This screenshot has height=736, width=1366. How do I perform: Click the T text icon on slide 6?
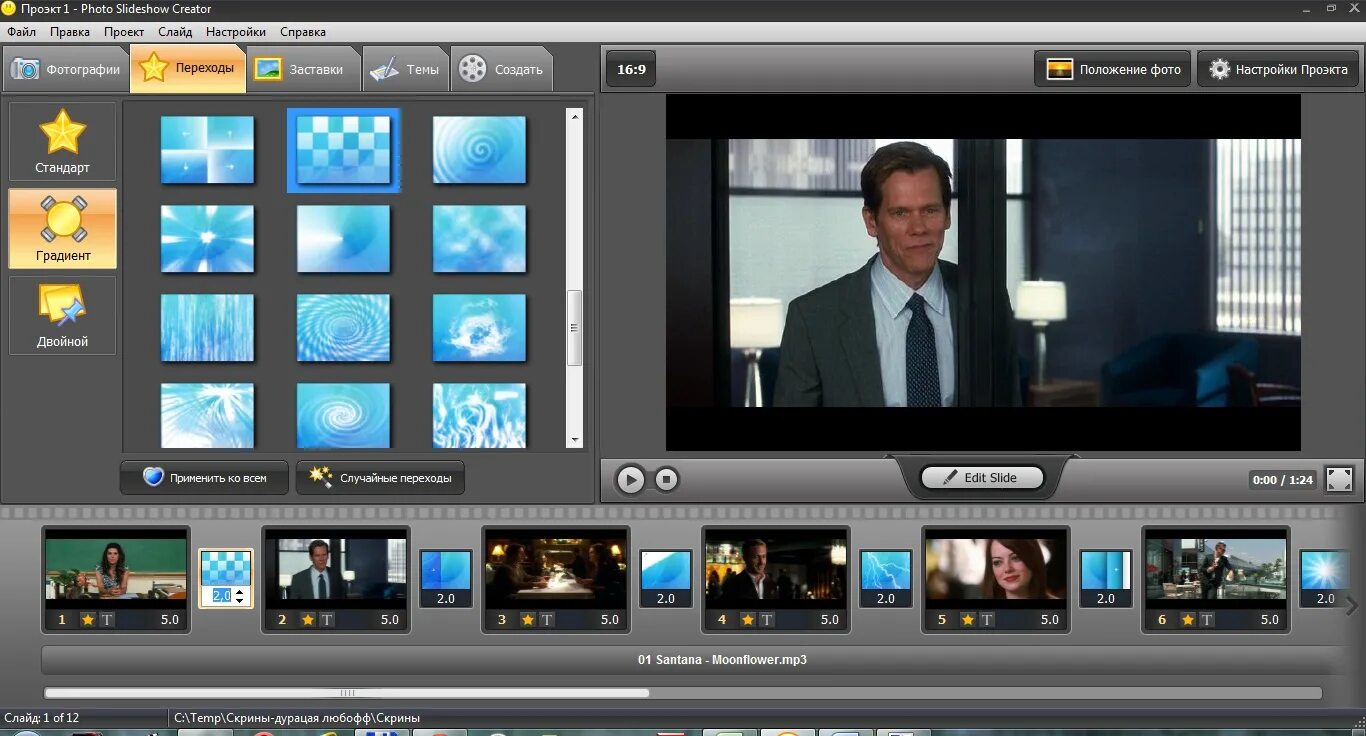click(x=1207, y=620)
